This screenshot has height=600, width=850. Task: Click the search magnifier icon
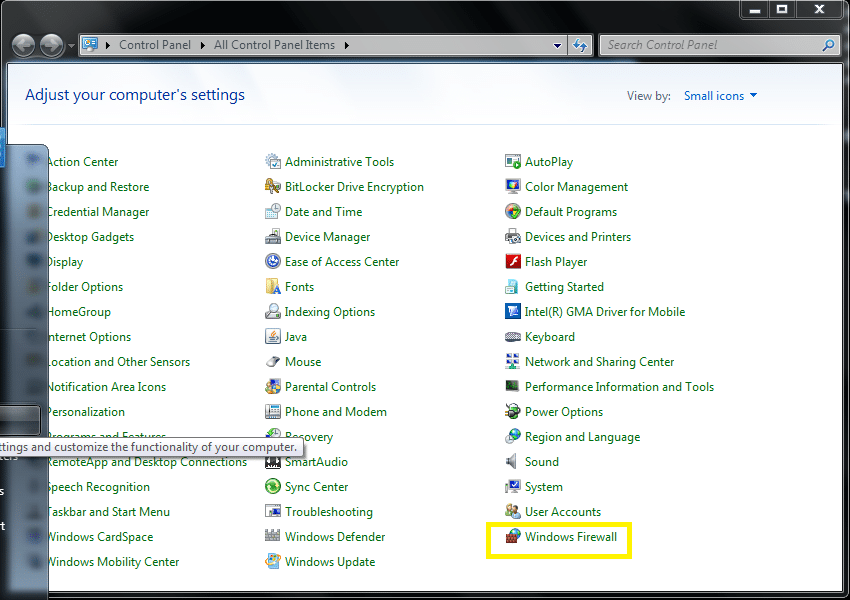[828, 46]
